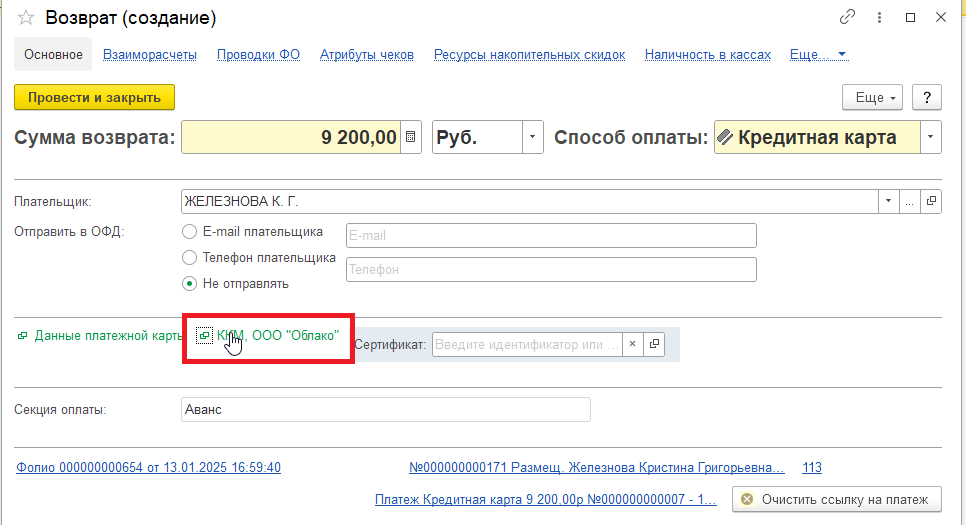Expand the currency Руб. dropdown
This screenshot has height=525, width=966.
point(533,138)
